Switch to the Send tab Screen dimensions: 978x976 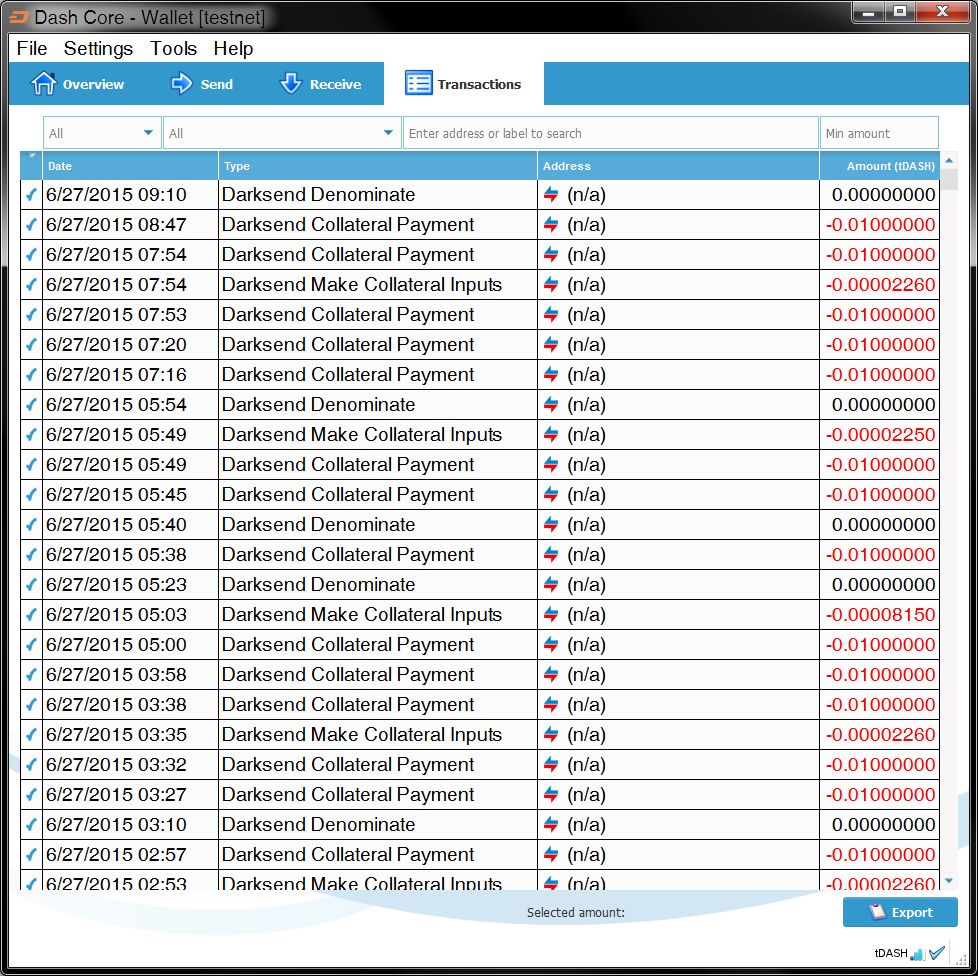pyautogui.click(x=202, y=84)
